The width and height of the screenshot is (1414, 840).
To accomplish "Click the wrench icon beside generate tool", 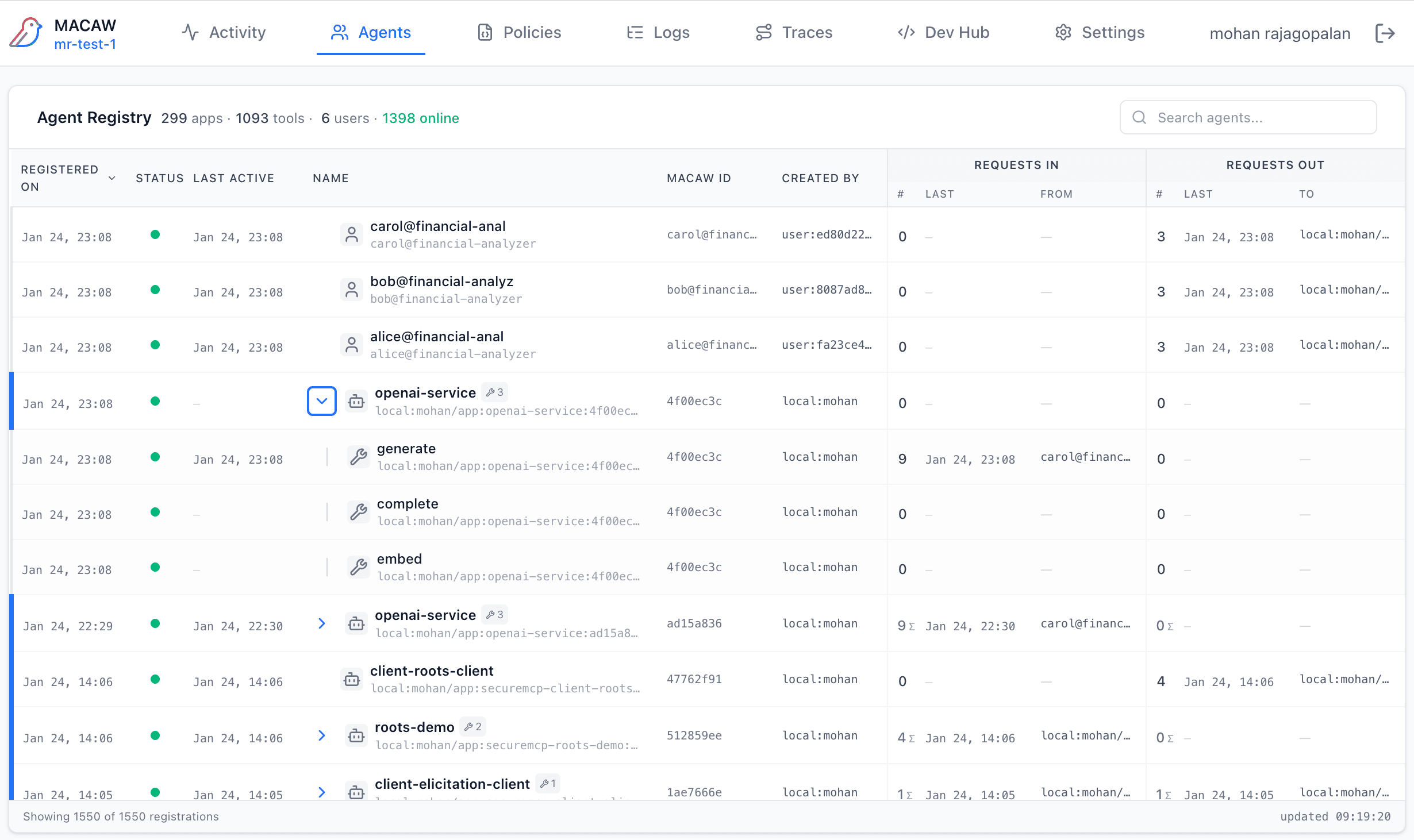I will click(x=359, y=457).
